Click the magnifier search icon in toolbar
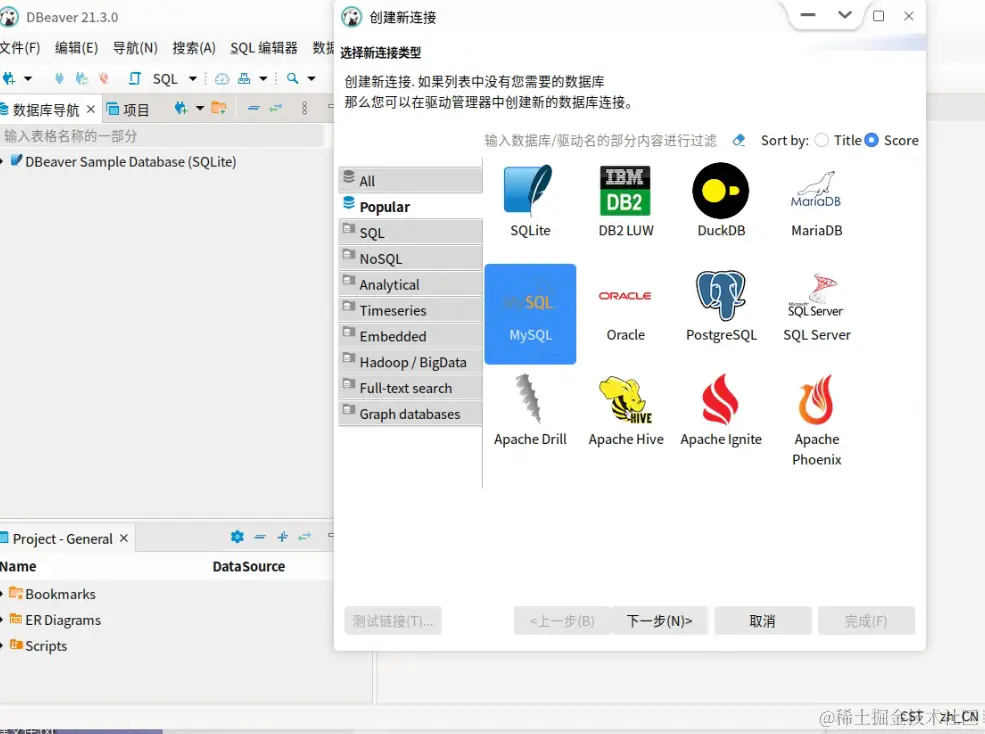This screenshot has height=734, width=985. point(293,79)
